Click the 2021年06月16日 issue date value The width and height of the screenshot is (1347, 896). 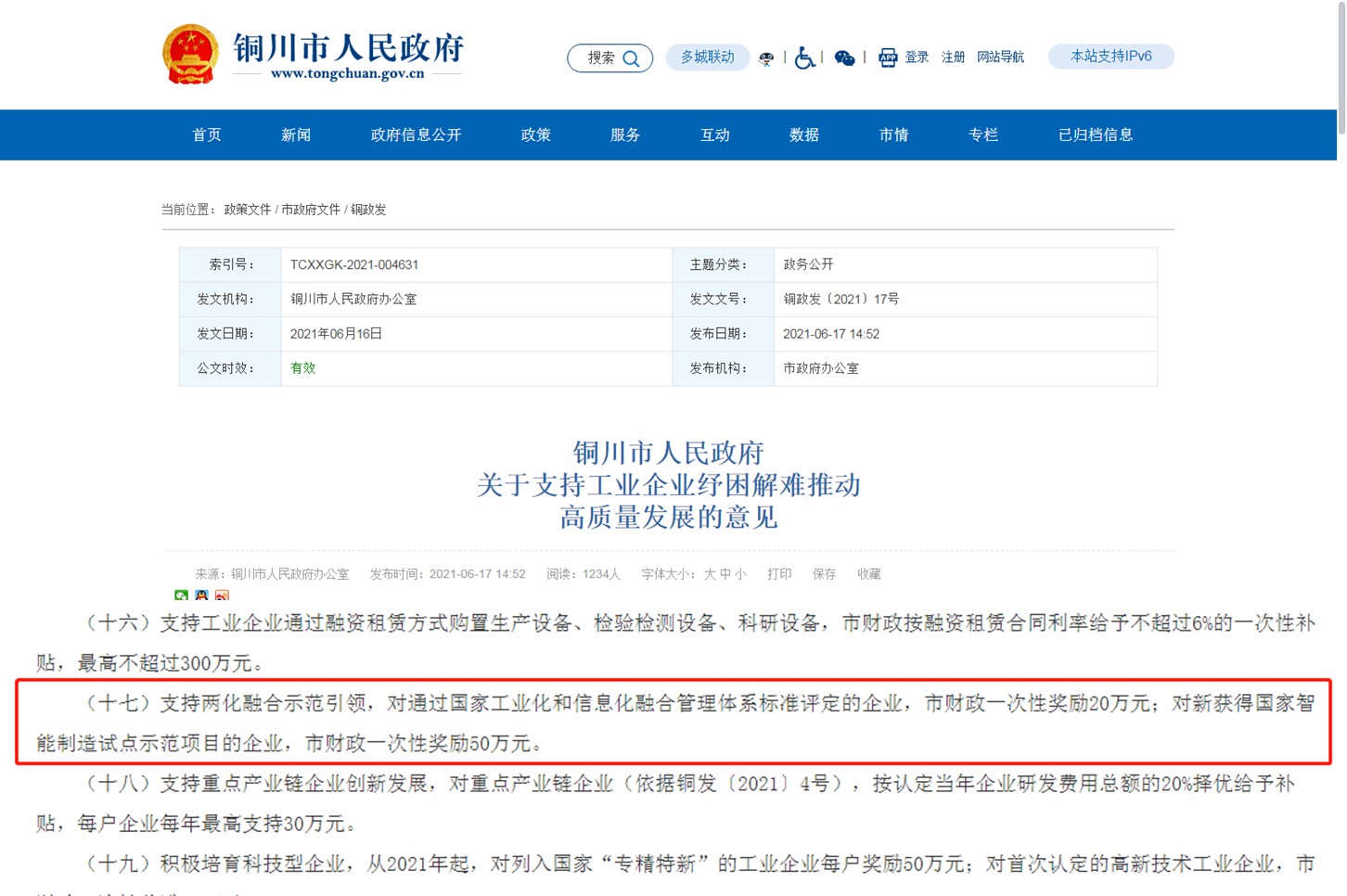[336, 334]
